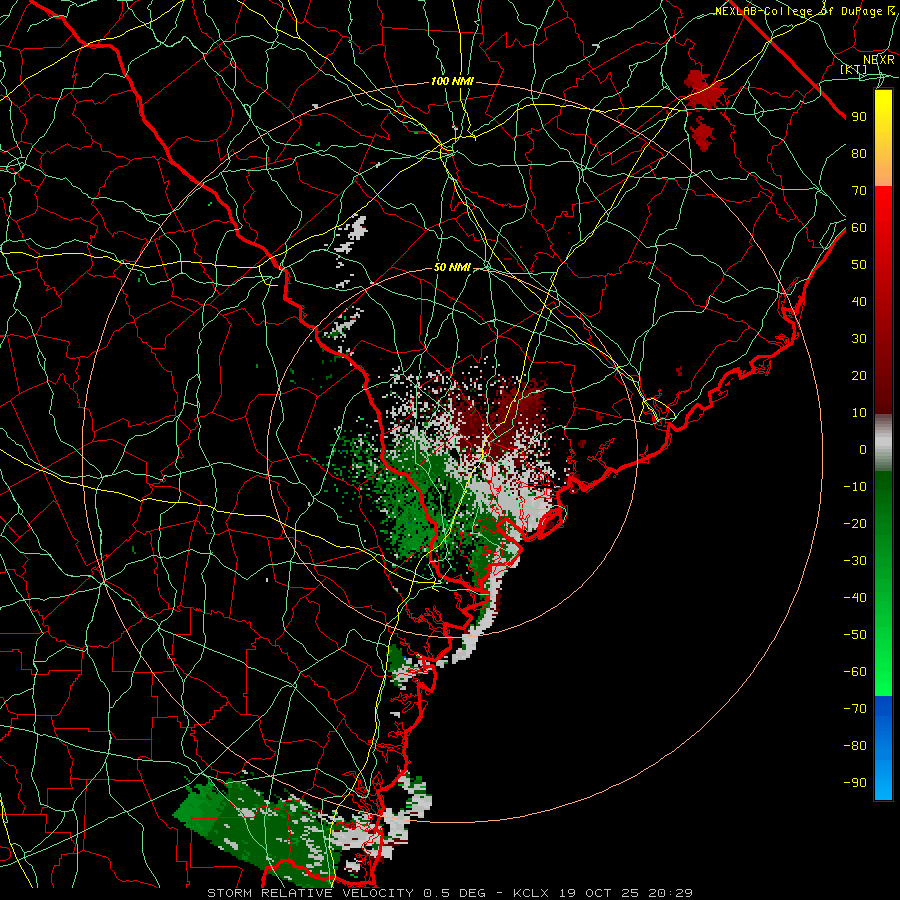Click the "100 NMI" range ring label
Screen dimensions: 900x900
pyautogui.click(x=452, y=82)
